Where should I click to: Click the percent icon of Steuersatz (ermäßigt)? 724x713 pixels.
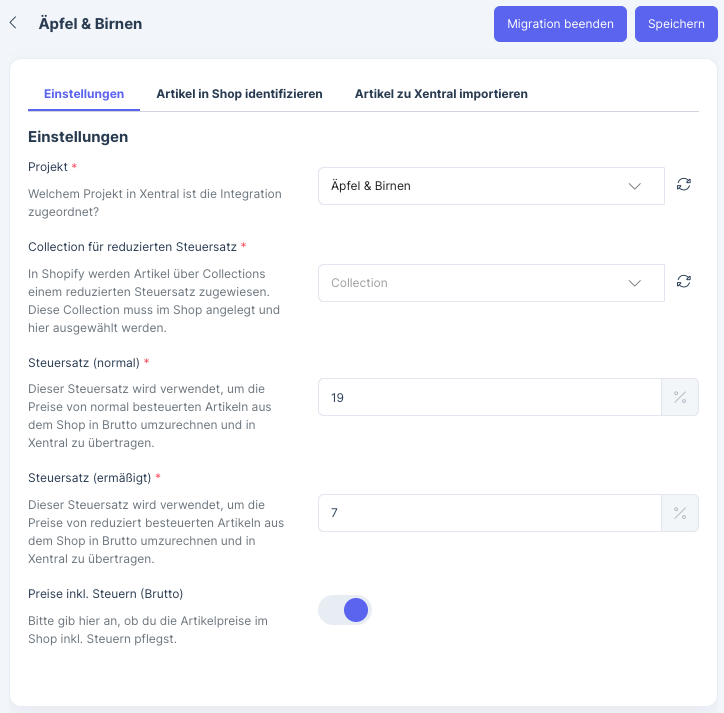point(680,513)
